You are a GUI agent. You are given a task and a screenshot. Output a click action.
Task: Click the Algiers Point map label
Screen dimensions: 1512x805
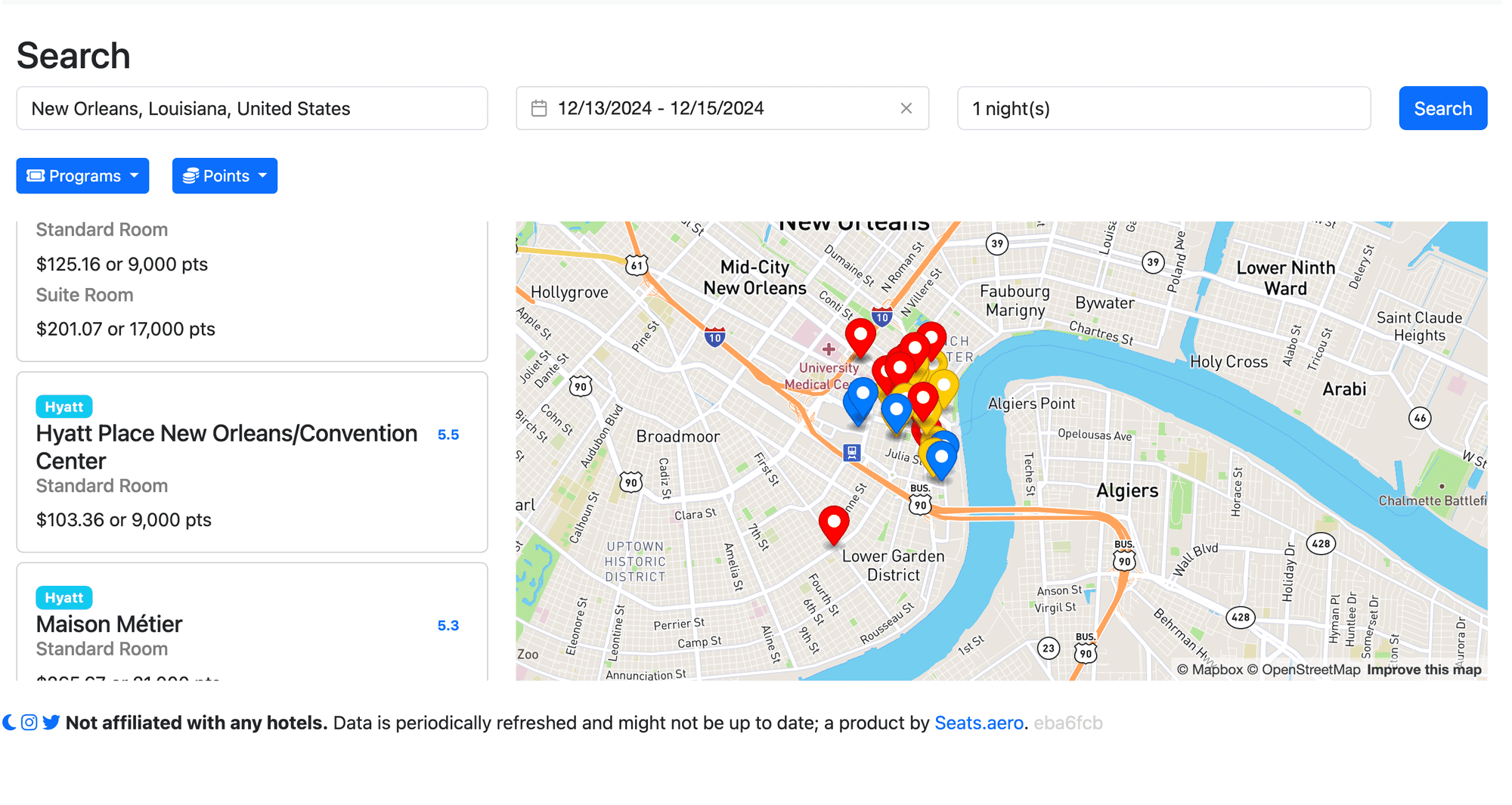1031,404
